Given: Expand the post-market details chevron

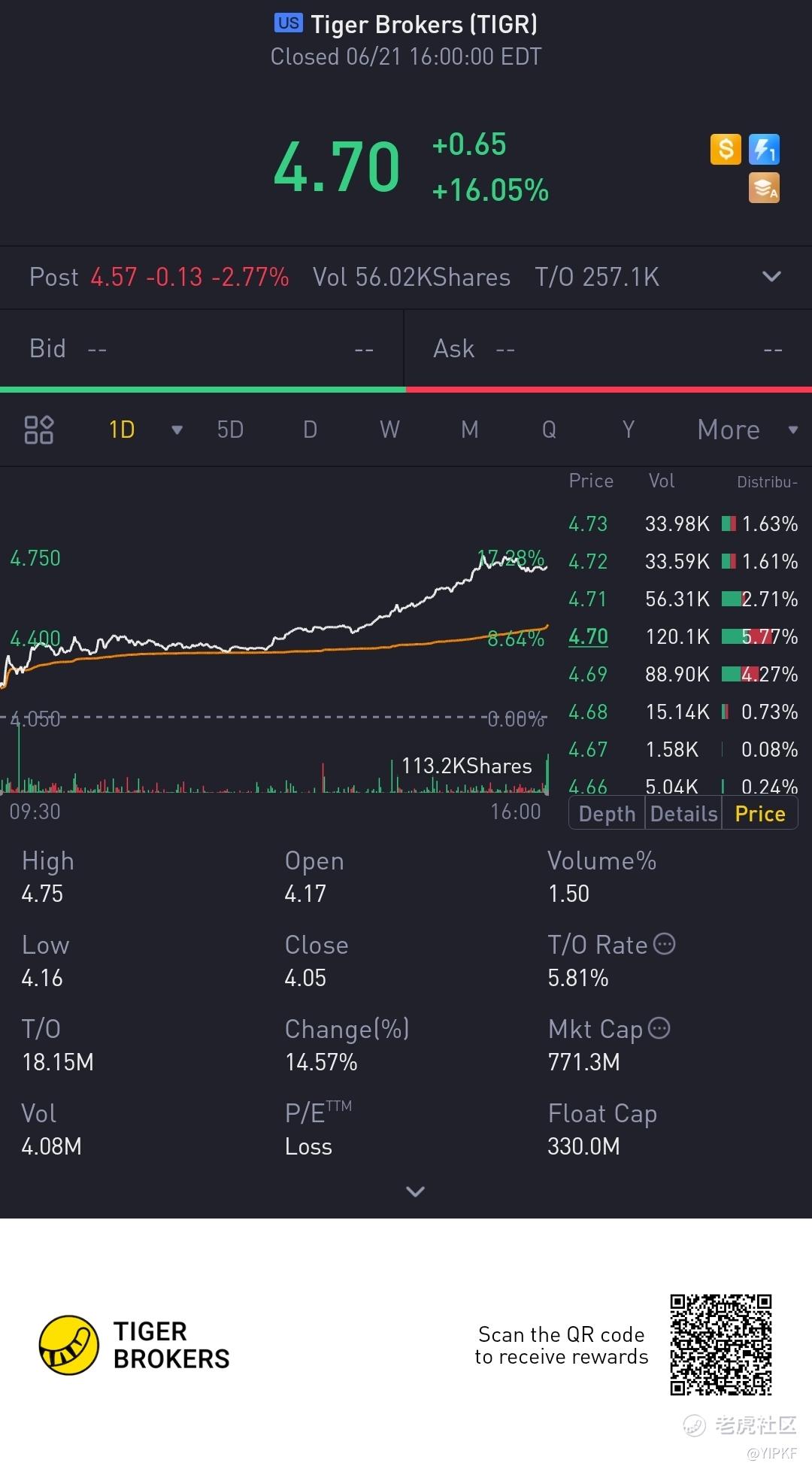Looking at the screenshot, I should pos(771,276).
